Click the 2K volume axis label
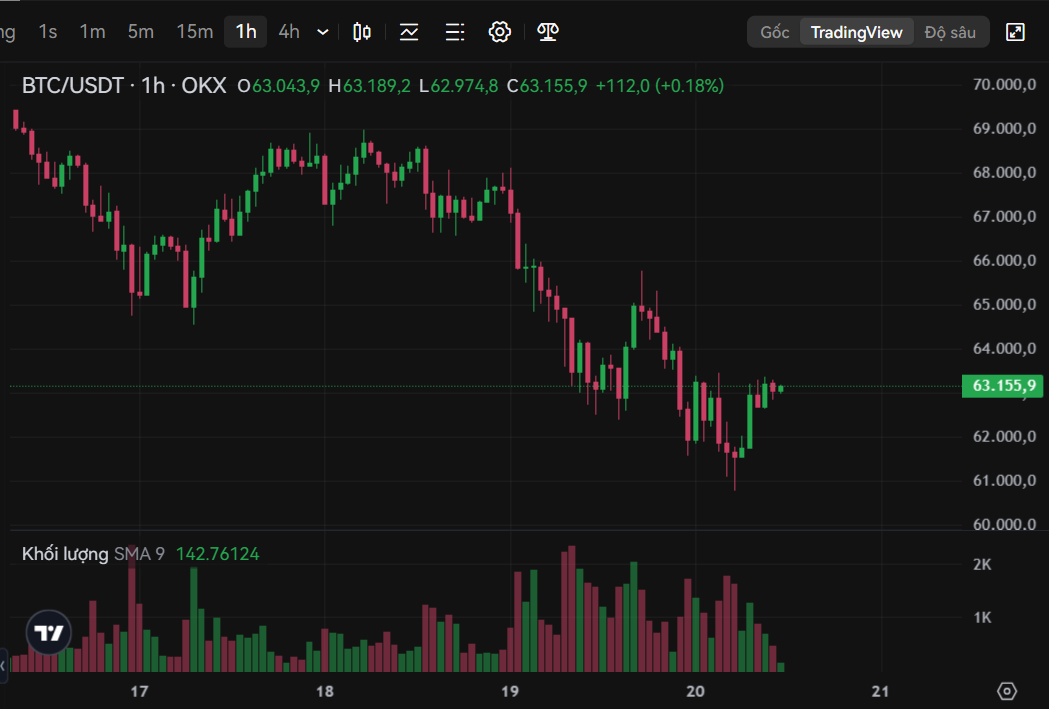1049x709 pixels. click(982, 565)
